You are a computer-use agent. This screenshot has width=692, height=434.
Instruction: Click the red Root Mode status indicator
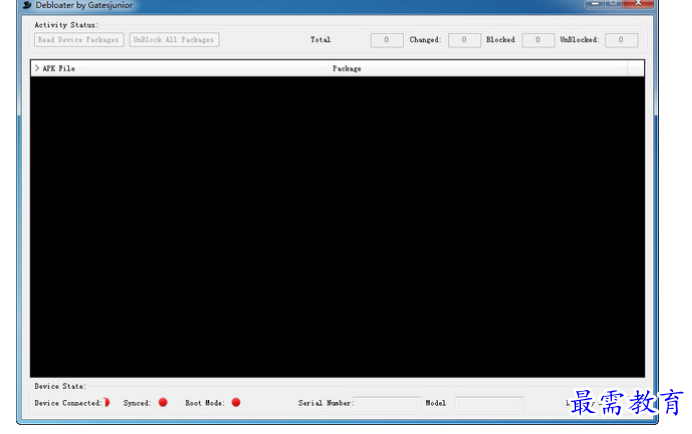tap(236, 402)
